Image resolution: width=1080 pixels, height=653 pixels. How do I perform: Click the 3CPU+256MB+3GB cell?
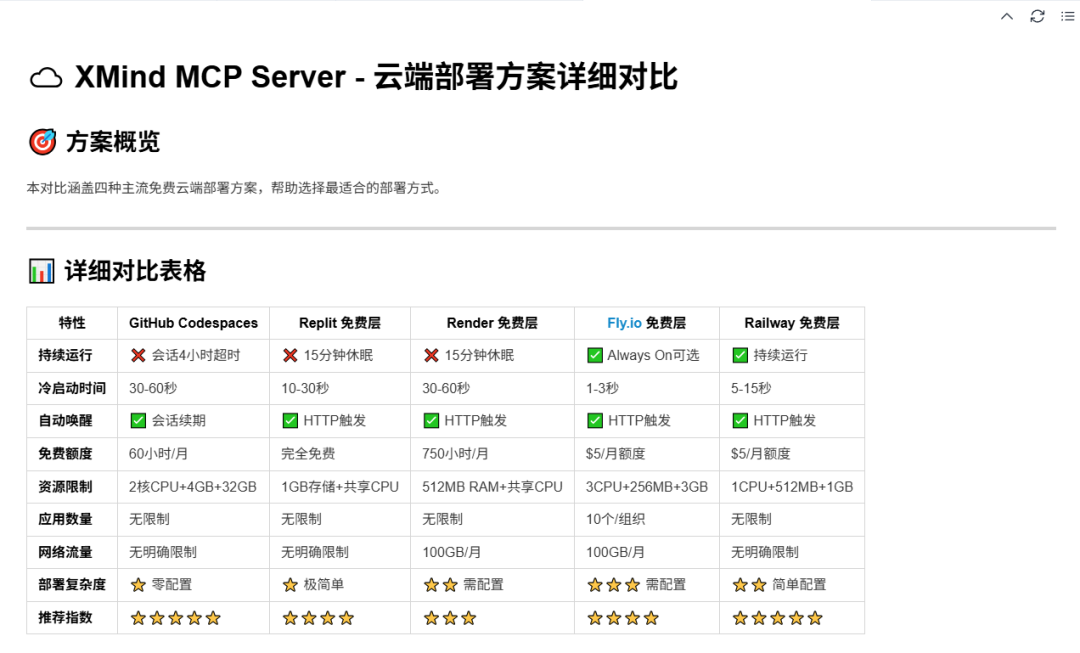(x=647, y=487)
